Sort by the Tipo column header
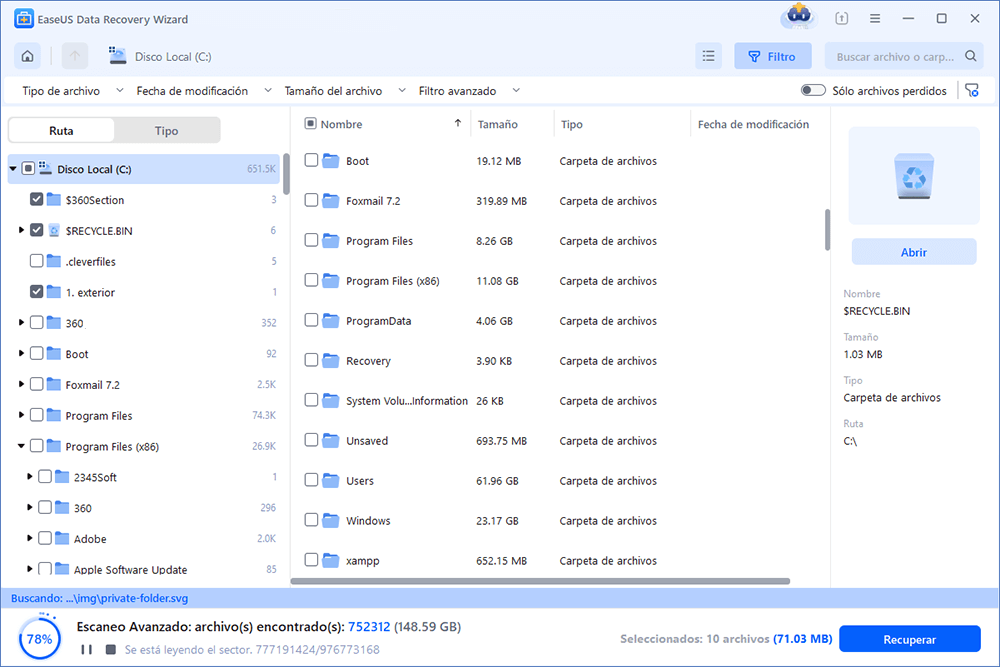Viewport: 1000px width, 667px height. click(571, 124)
